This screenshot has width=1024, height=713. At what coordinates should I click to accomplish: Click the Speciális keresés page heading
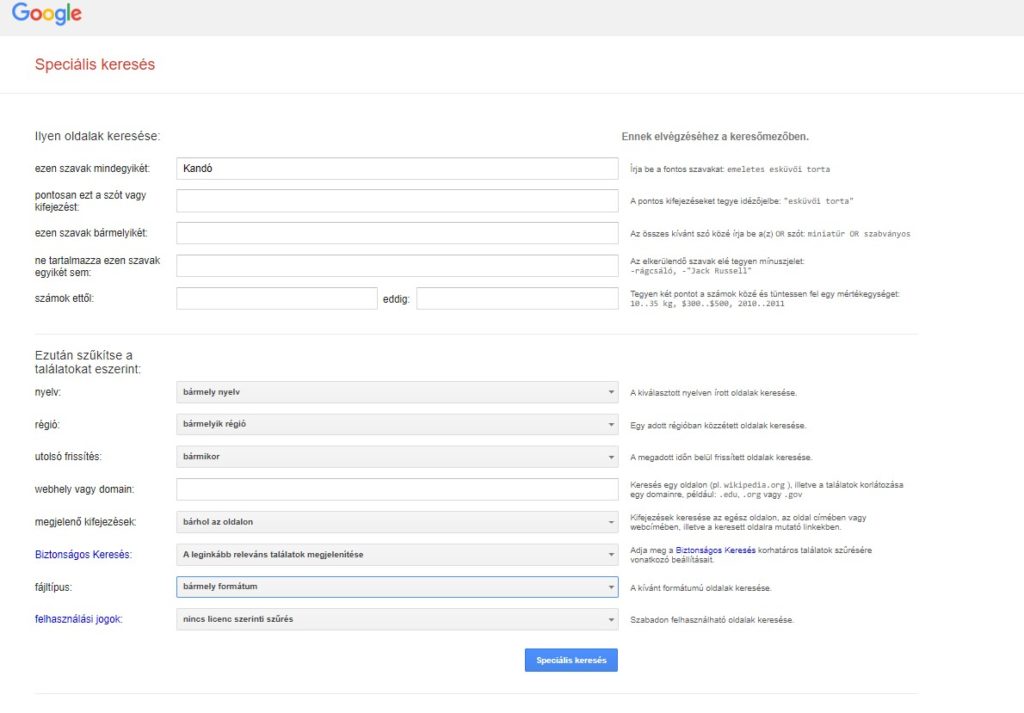[95, 65]
